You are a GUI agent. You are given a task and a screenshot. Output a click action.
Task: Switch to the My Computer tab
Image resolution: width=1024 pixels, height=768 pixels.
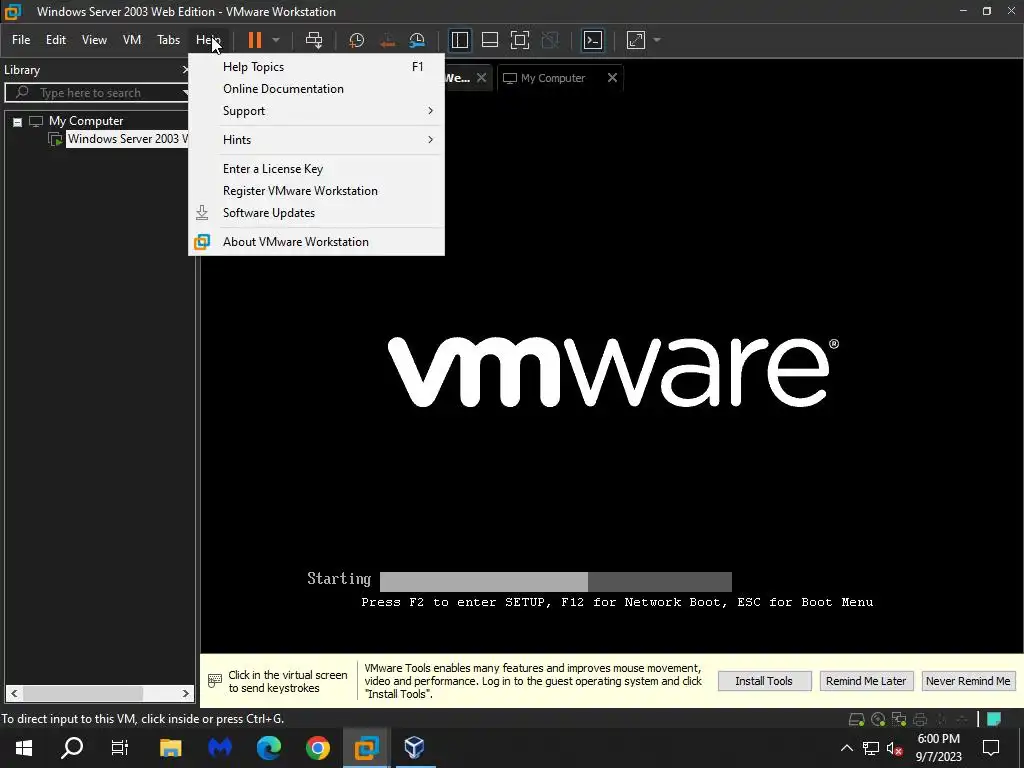pyautogui.click(x=552, y=78)
